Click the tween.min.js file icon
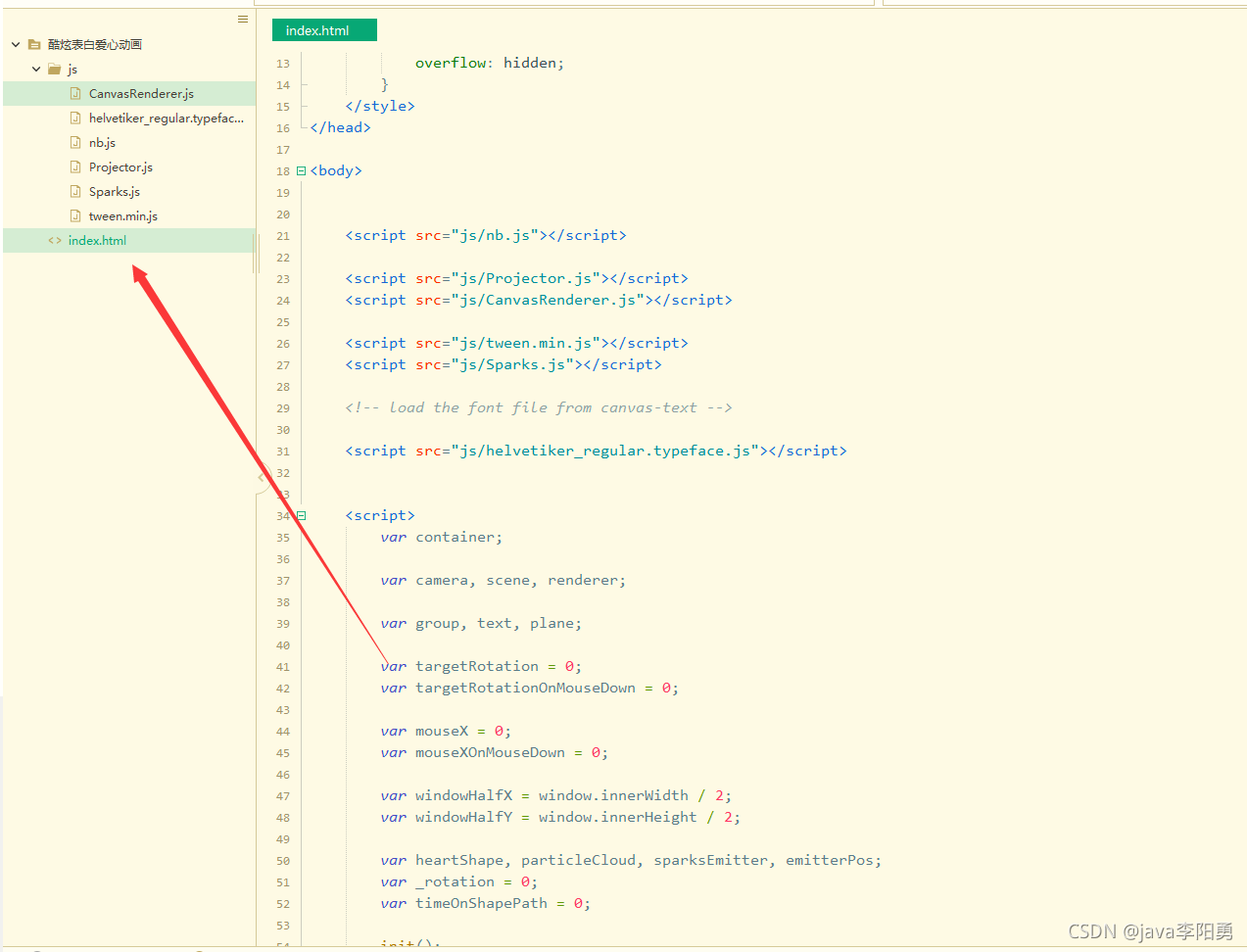The width and height of the screenshot is (1247, 952). [x=75, y=216]
